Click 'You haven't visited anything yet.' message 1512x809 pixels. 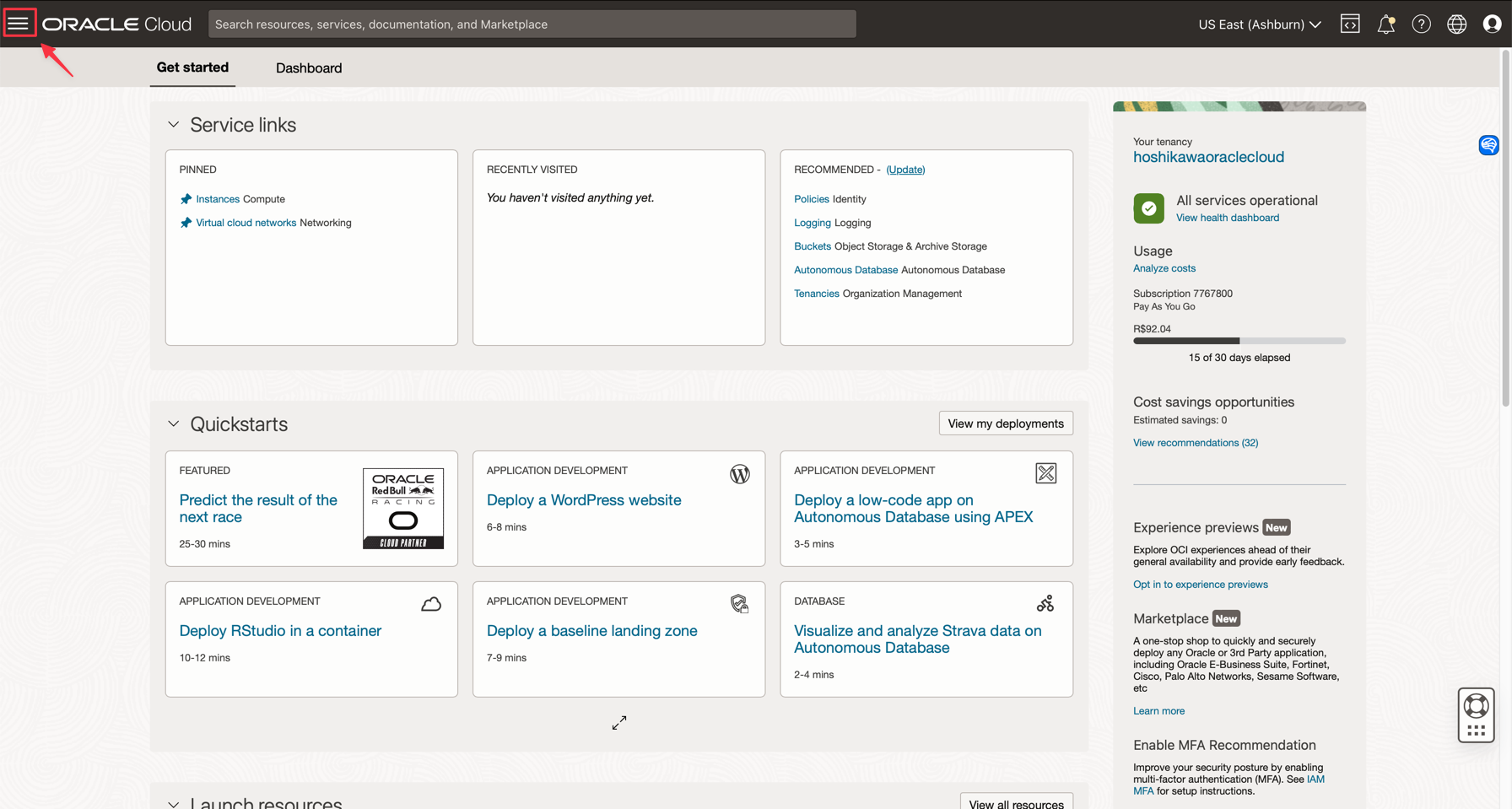click(x=570, y=198)
